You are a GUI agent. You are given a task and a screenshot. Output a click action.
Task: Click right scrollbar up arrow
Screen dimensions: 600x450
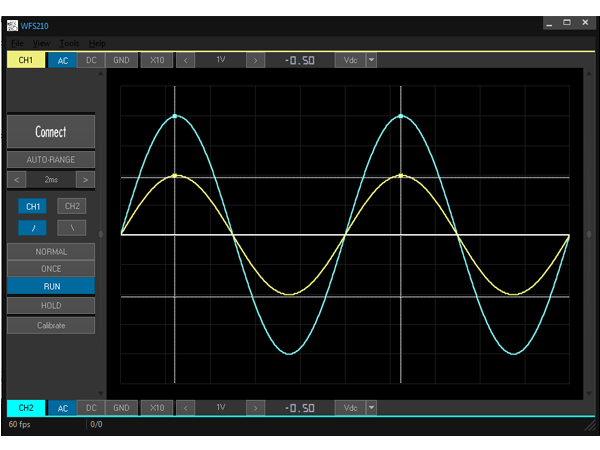click(x=589, y=73)
